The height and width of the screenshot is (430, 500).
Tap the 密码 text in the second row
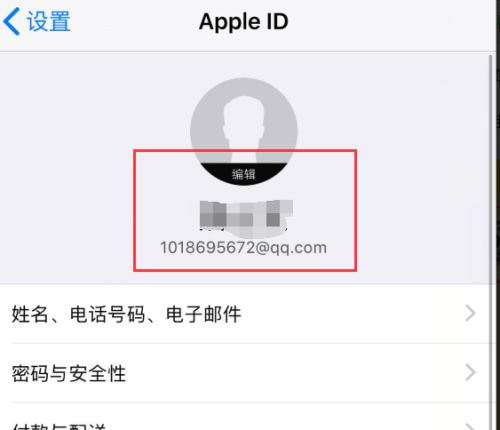pos(30,373)
